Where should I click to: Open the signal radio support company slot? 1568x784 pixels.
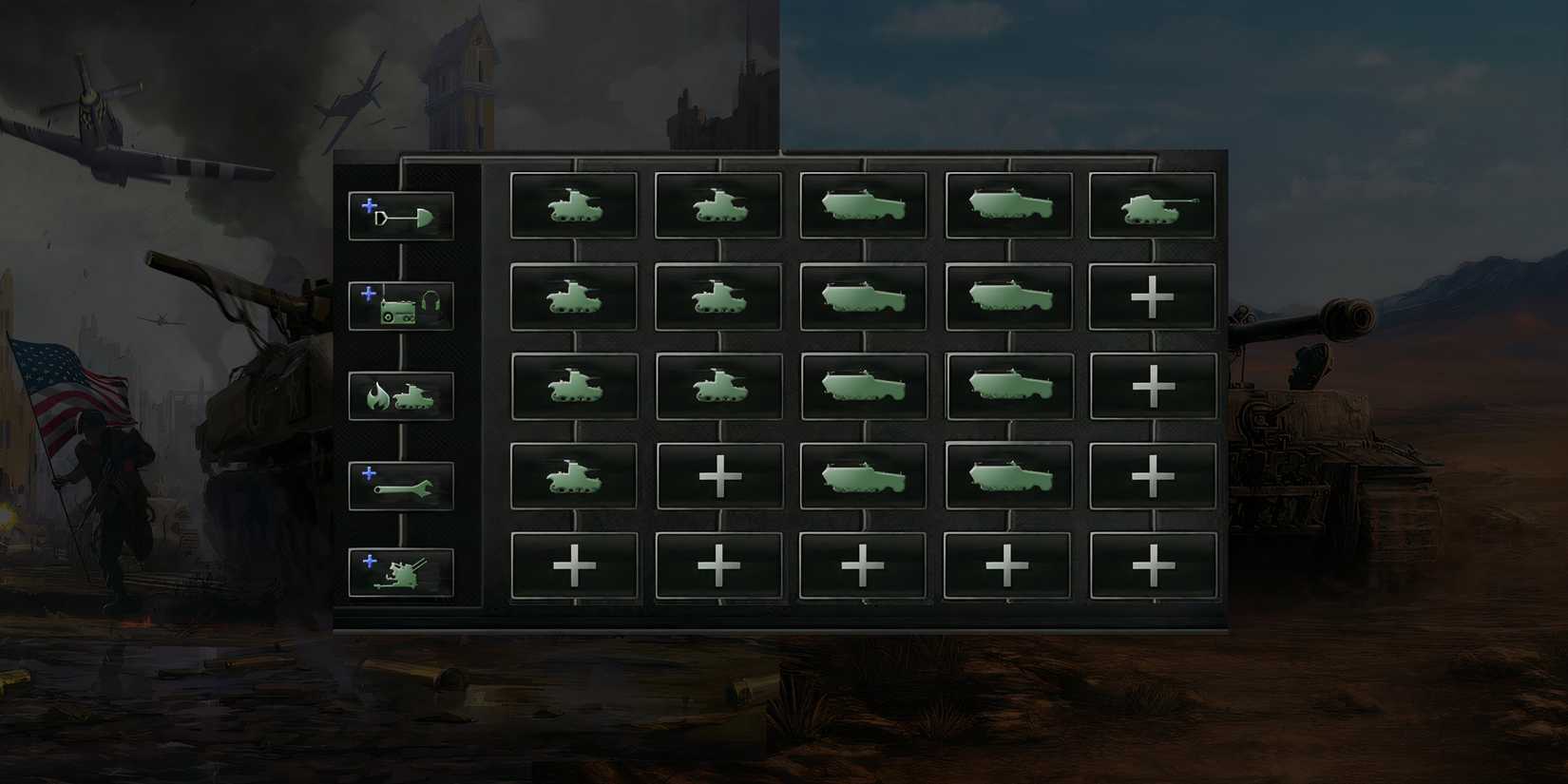pyautogui.click(x=401, y=306)
